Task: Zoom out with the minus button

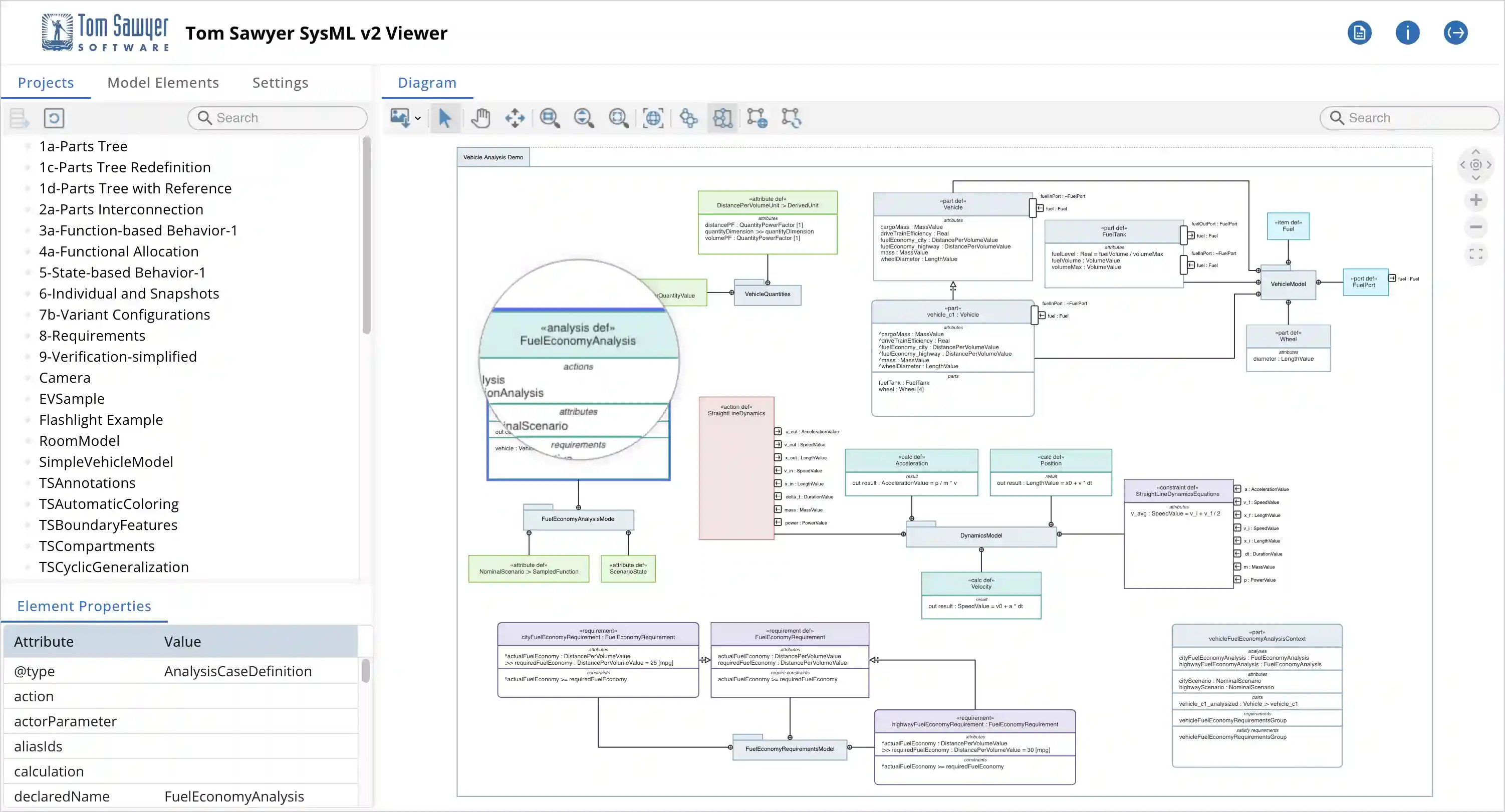Action: point(1476,226)
